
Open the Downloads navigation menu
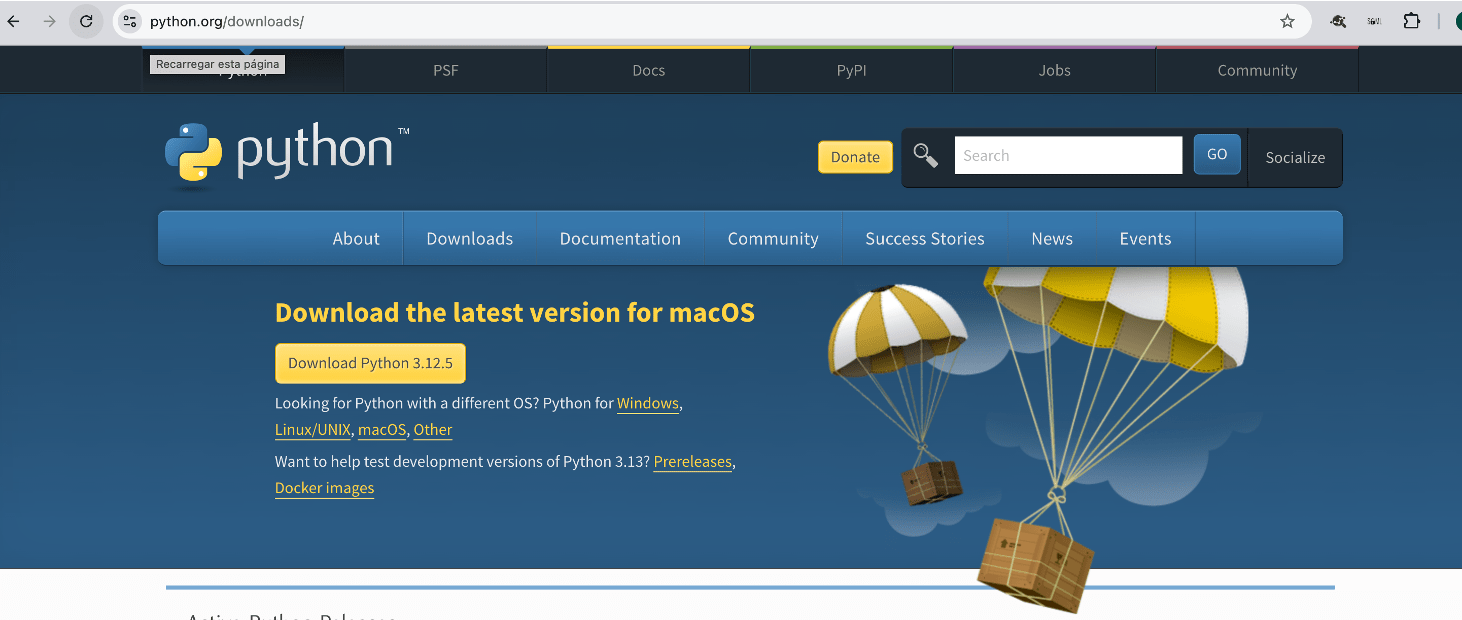click(470, 238)
